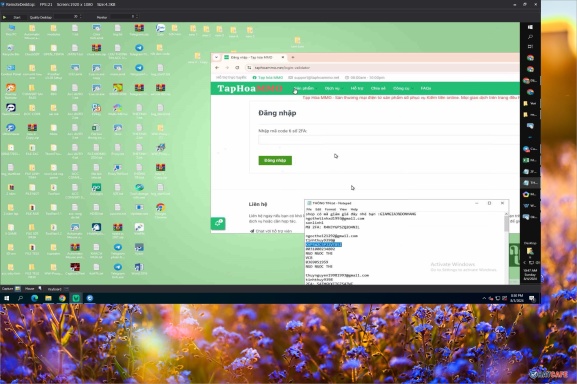Reload the TapHoa MMO page
This screenshot has height=384, width=577.
click(x=237, y=68)
